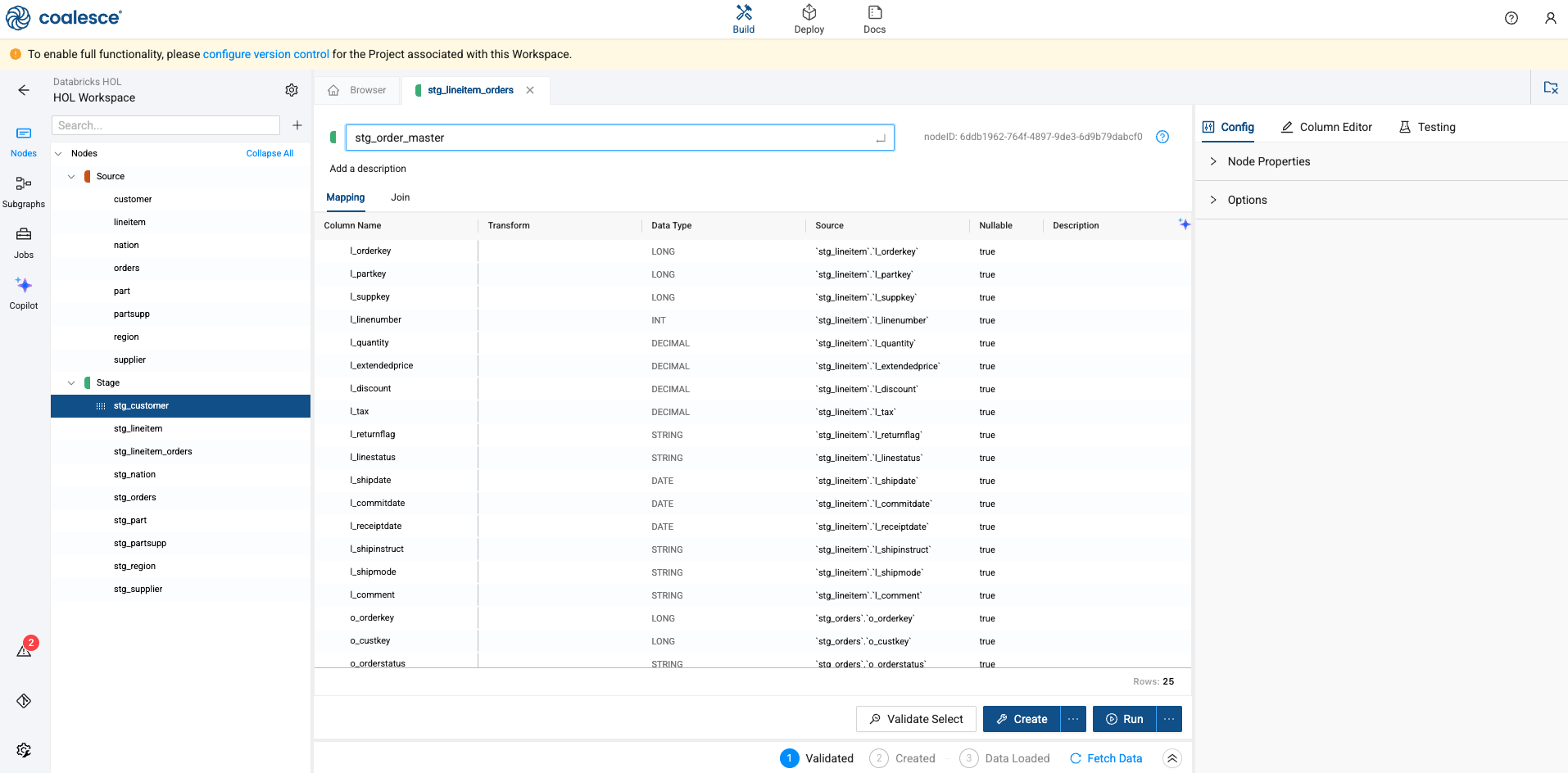Click the Validate Select button
This screenshot has width=1568, height=773.
[916, 719]
